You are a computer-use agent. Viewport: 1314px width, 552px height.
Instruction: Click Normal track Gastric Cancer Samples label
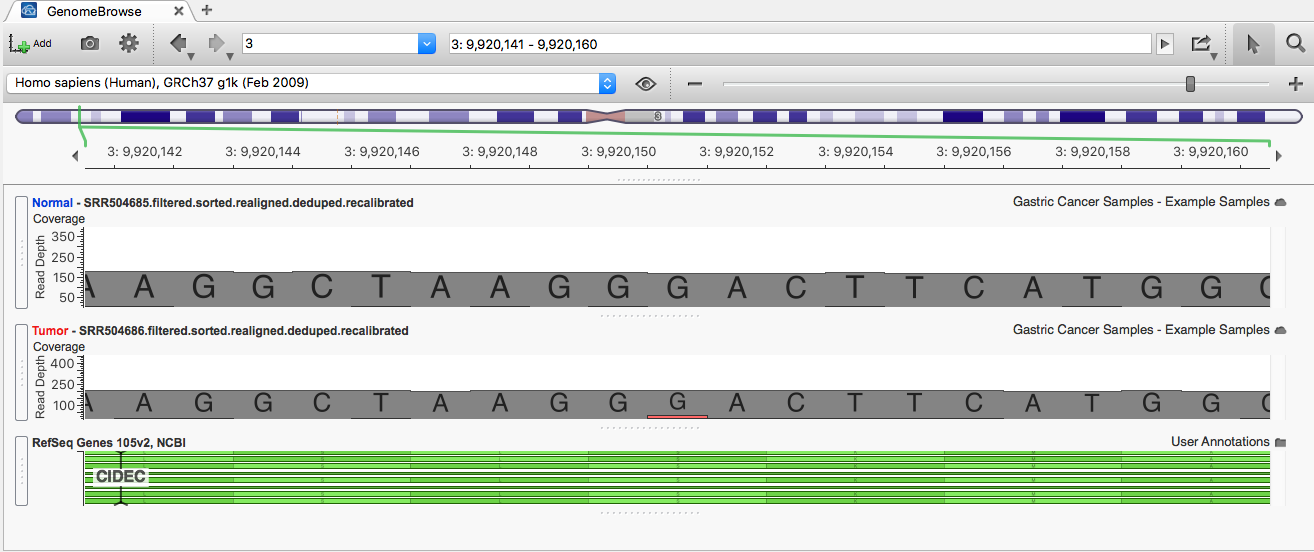click(1141, 203)
